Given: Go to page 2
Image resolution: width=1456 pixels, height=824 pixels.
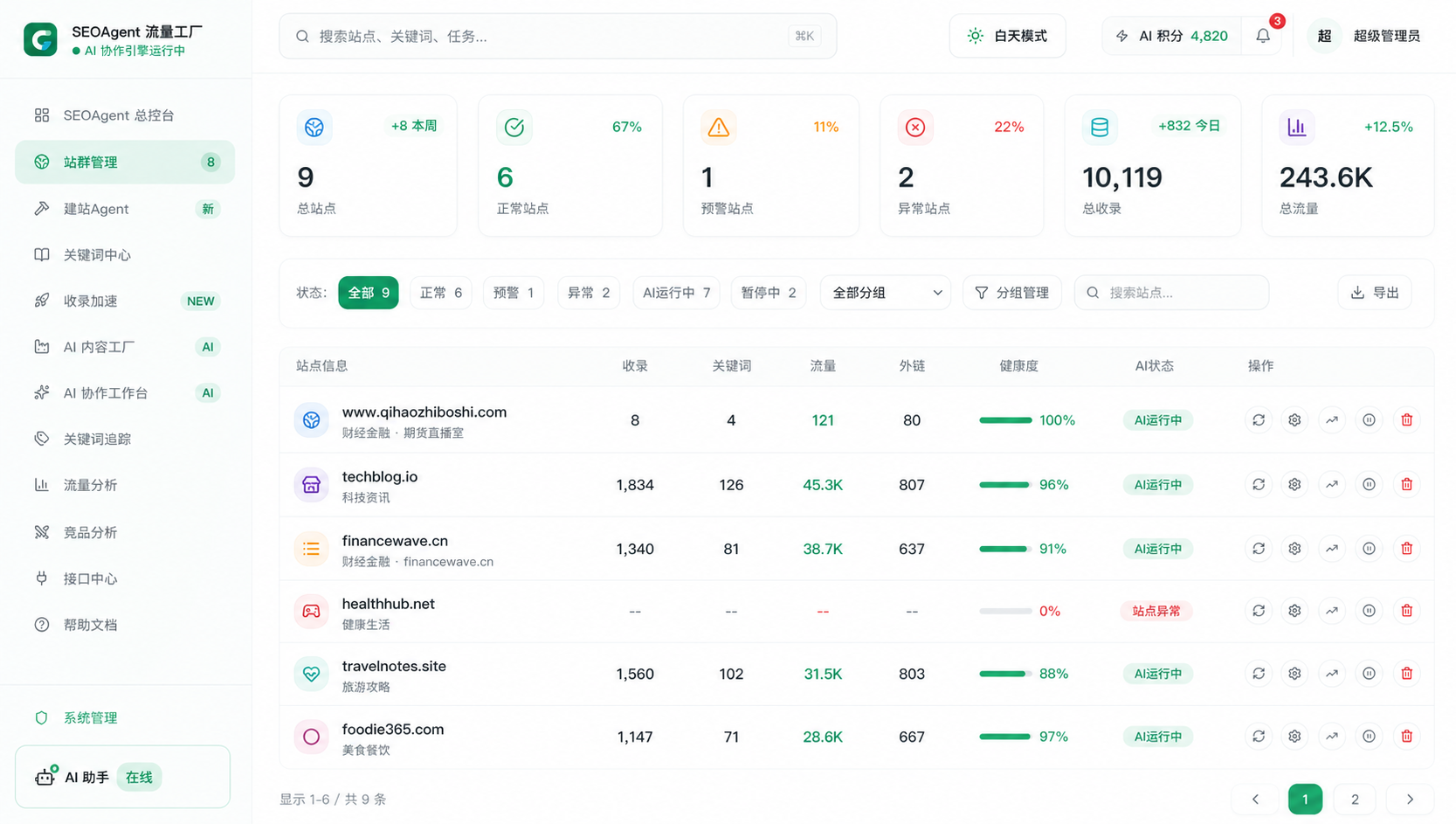Looking at the screenshot, I should coord(1355,799).
